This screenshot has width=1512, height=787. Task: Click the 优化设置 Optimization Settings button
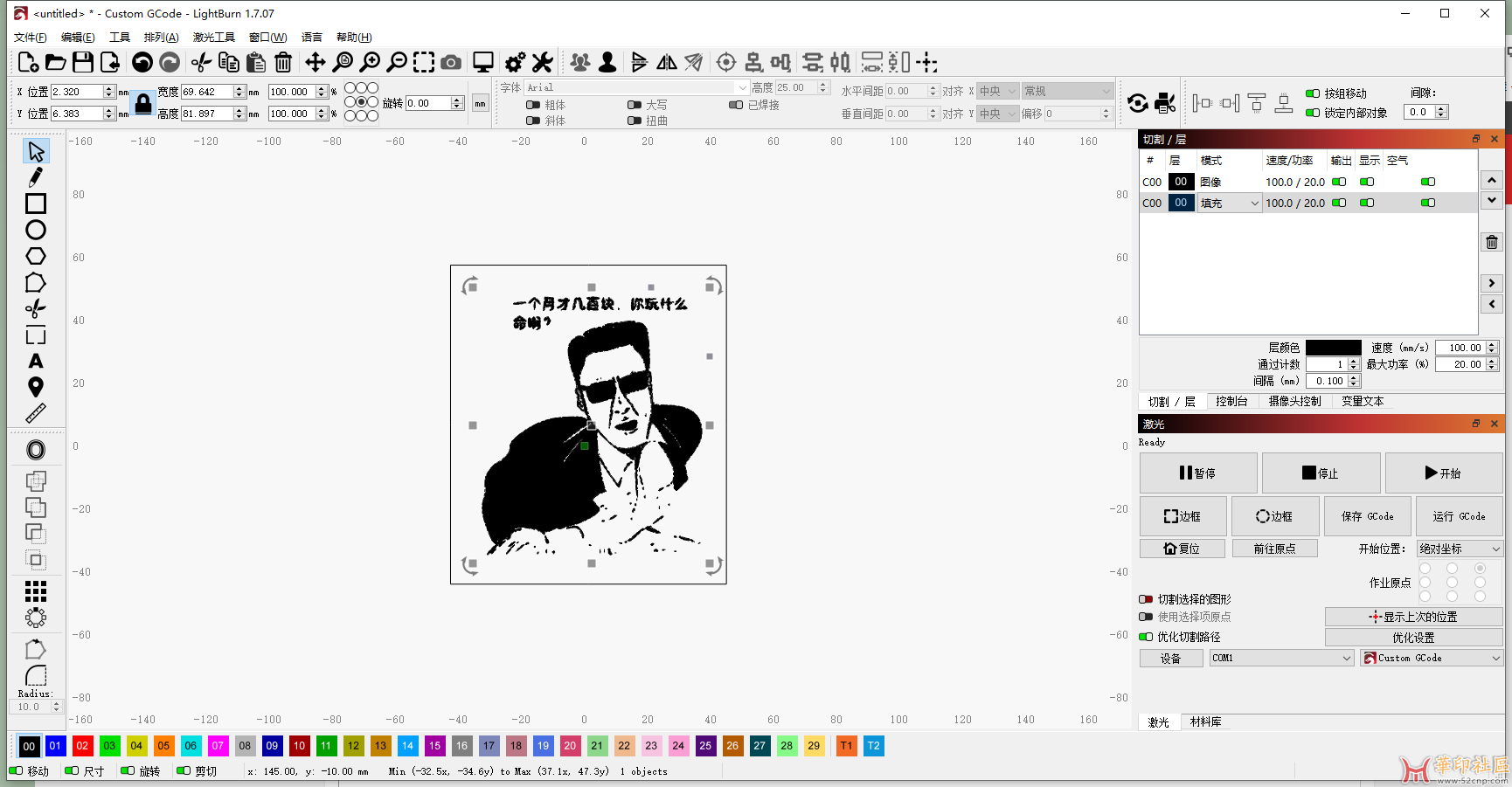click(1413, 638)
